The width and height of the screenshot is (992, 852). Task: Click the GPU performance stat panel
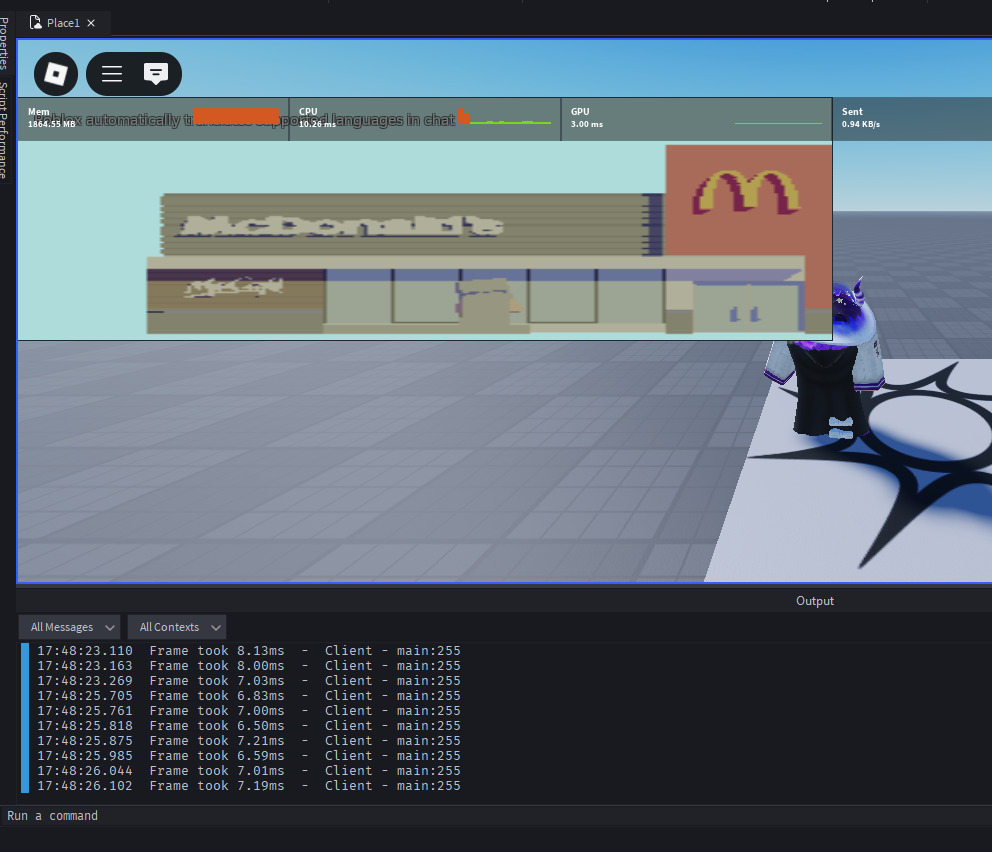pyautogui.click(x=697, y=119)
